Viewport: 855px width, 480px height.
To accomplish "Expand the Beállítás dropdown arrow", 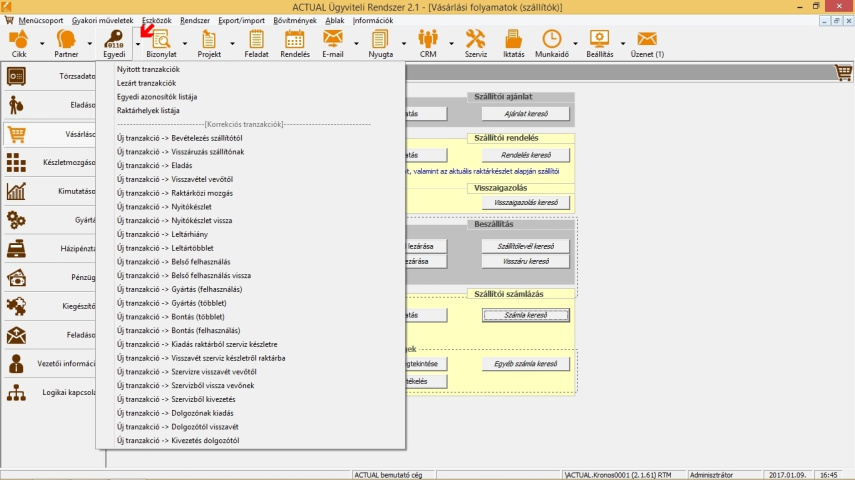I will pyautogui.click(x=621, y=44).
